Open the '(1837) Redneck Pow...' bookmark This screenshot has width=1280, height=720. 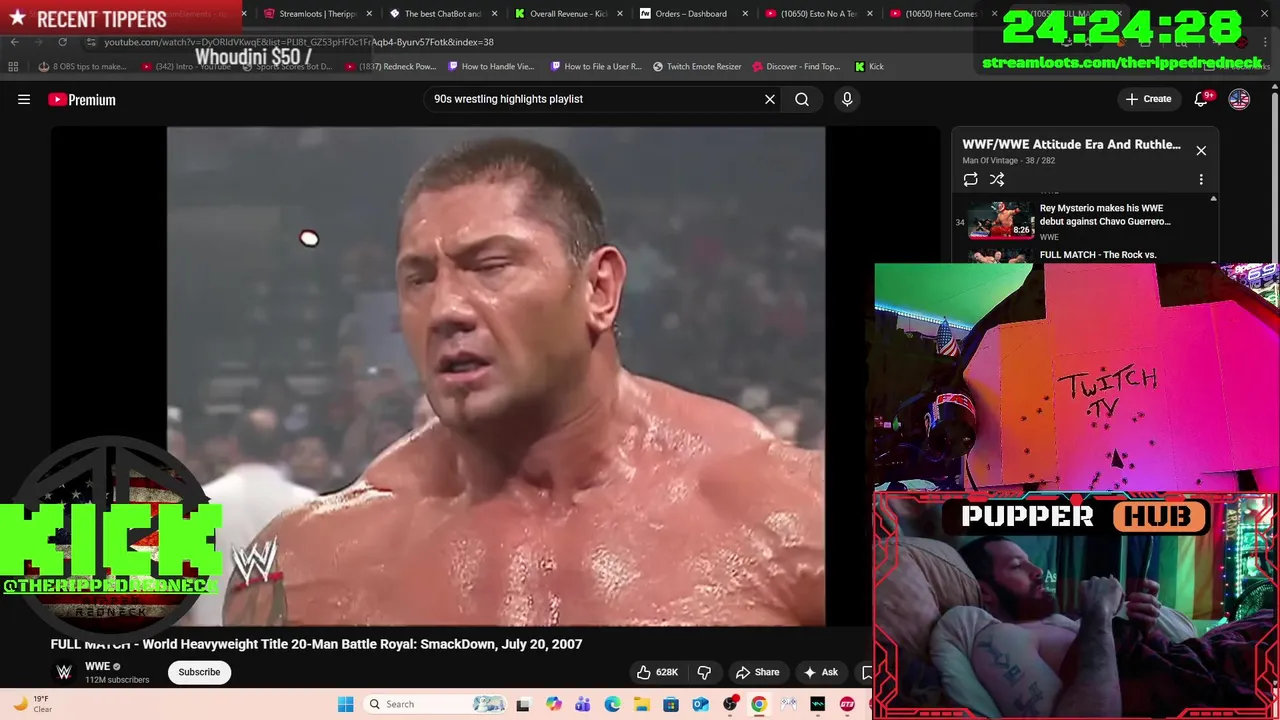coord(391,66)
